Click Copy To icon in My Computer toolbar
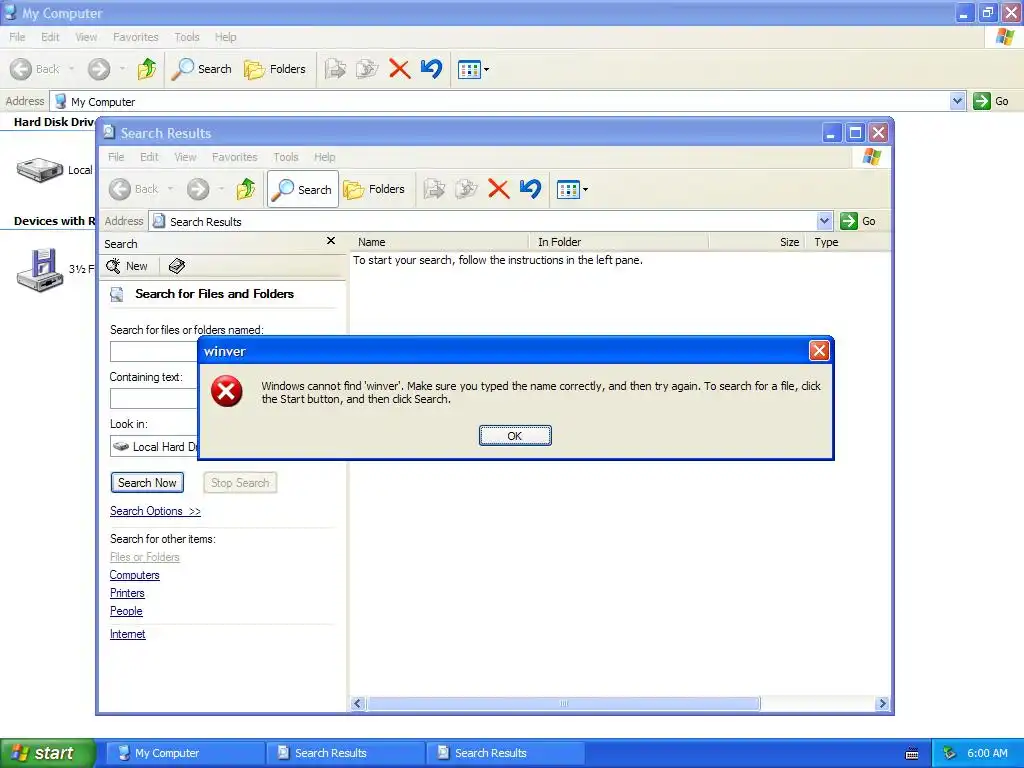This screenshot has height=768, width=1024. tap(367, 69)
